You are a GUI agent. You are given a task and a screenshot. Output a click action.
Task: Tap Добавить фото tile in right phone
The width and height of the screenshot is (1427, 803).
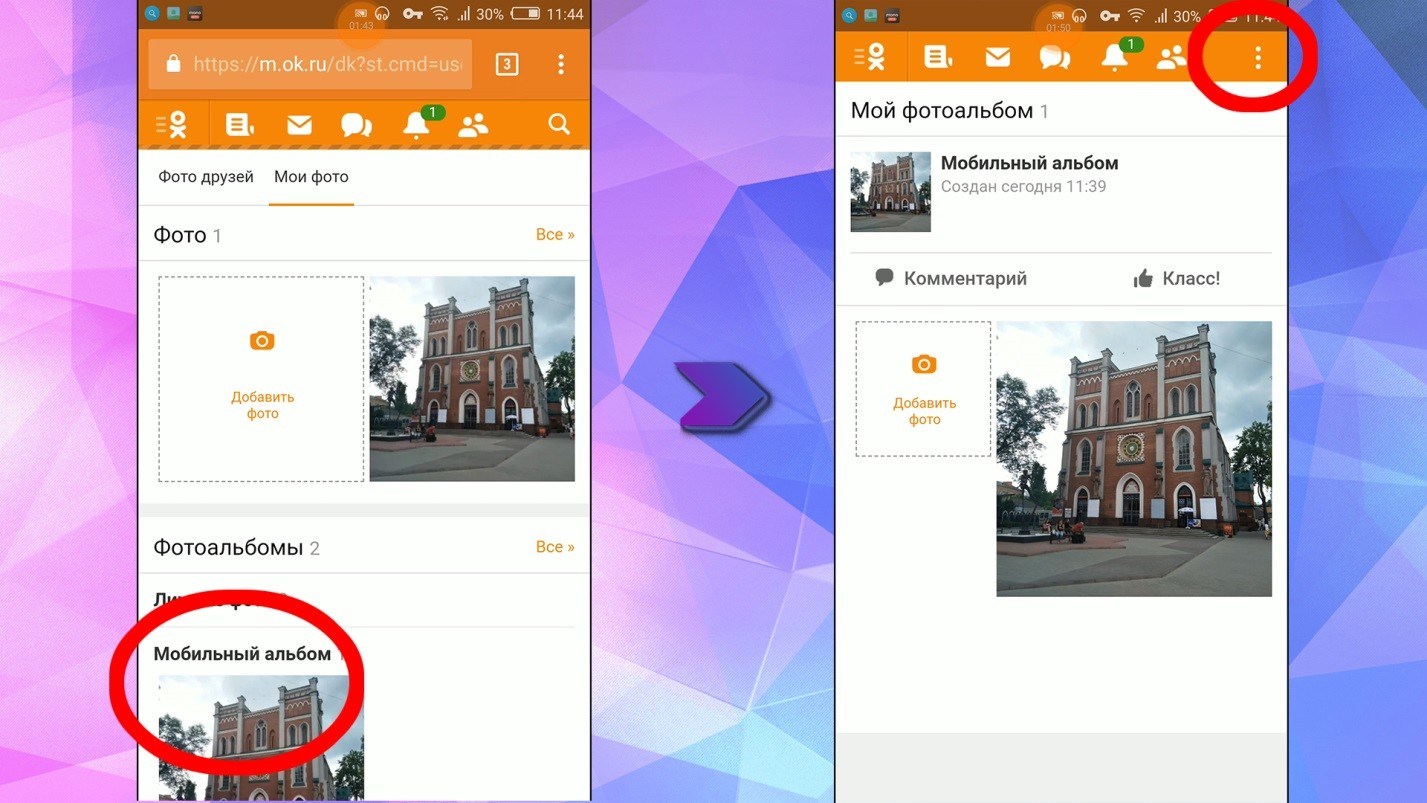click(924, 389)
